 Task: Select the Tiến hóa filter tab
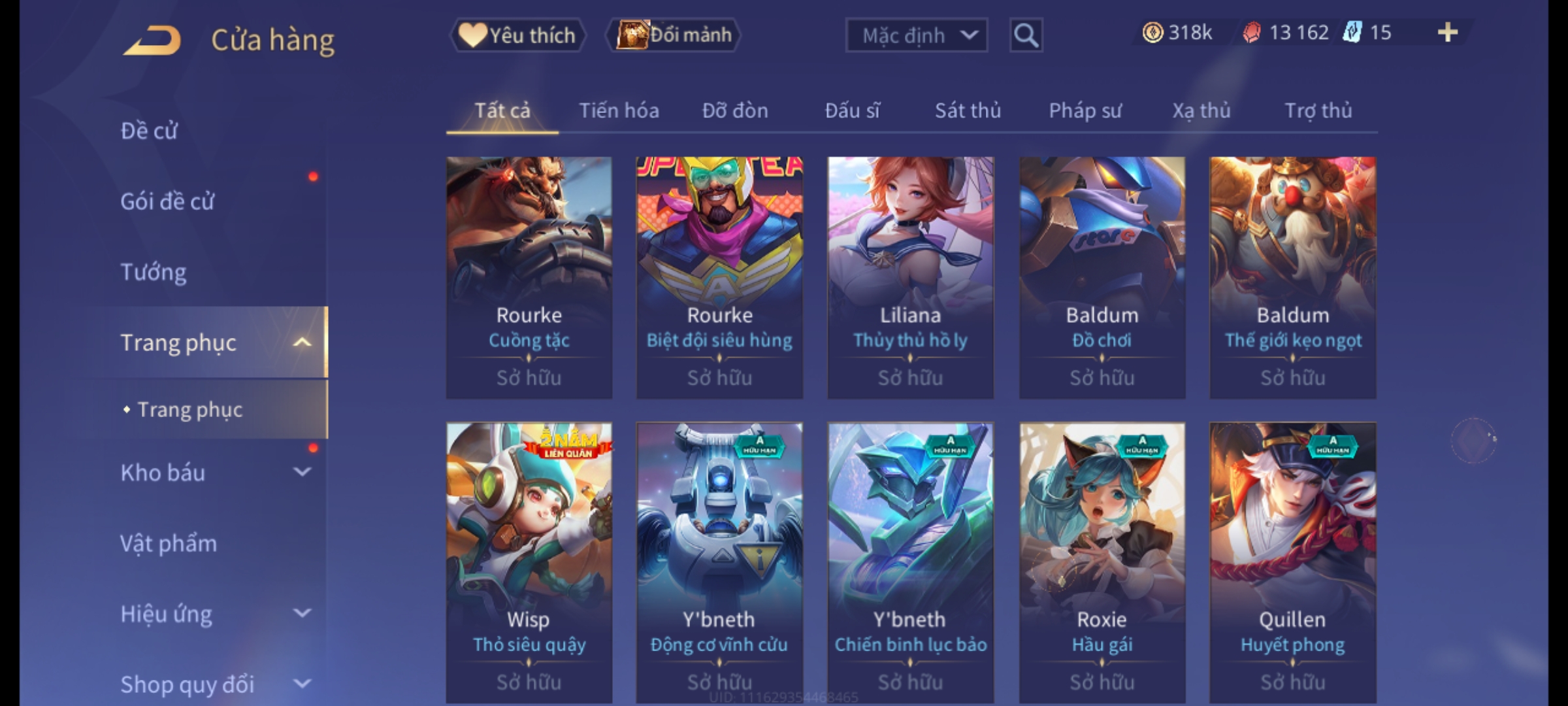point(619,110)
